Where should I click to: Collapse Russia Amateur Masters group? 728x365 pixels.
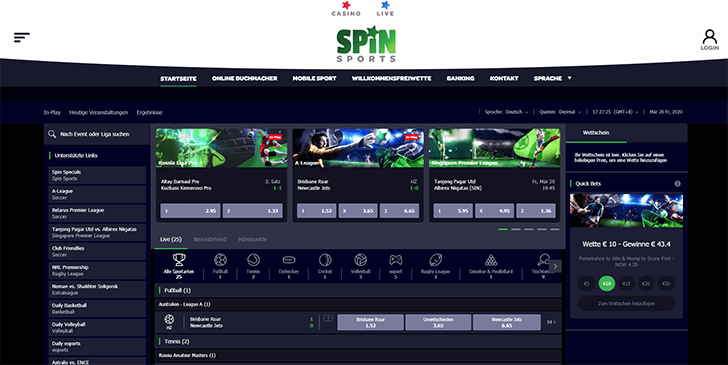[358, 356]
